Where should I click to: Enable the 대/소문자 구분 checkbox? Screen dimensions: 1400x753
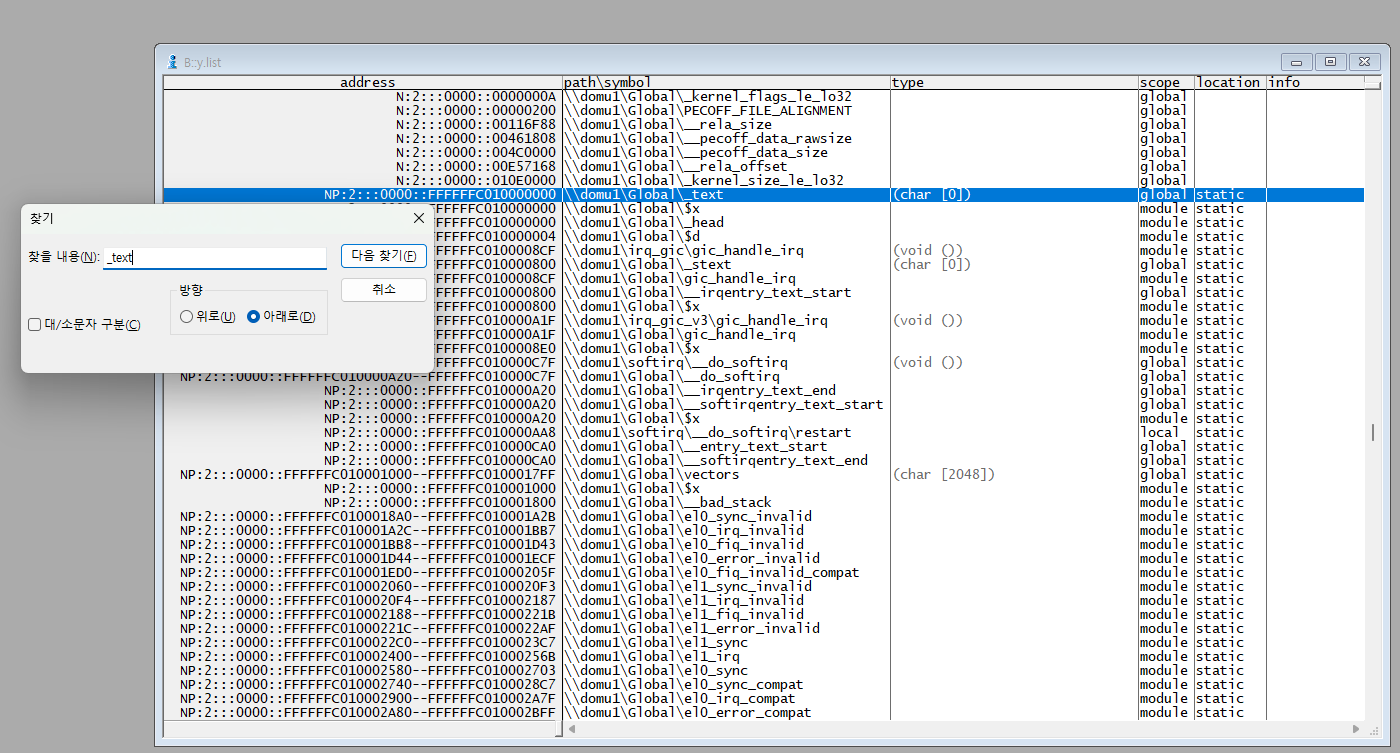35,325
